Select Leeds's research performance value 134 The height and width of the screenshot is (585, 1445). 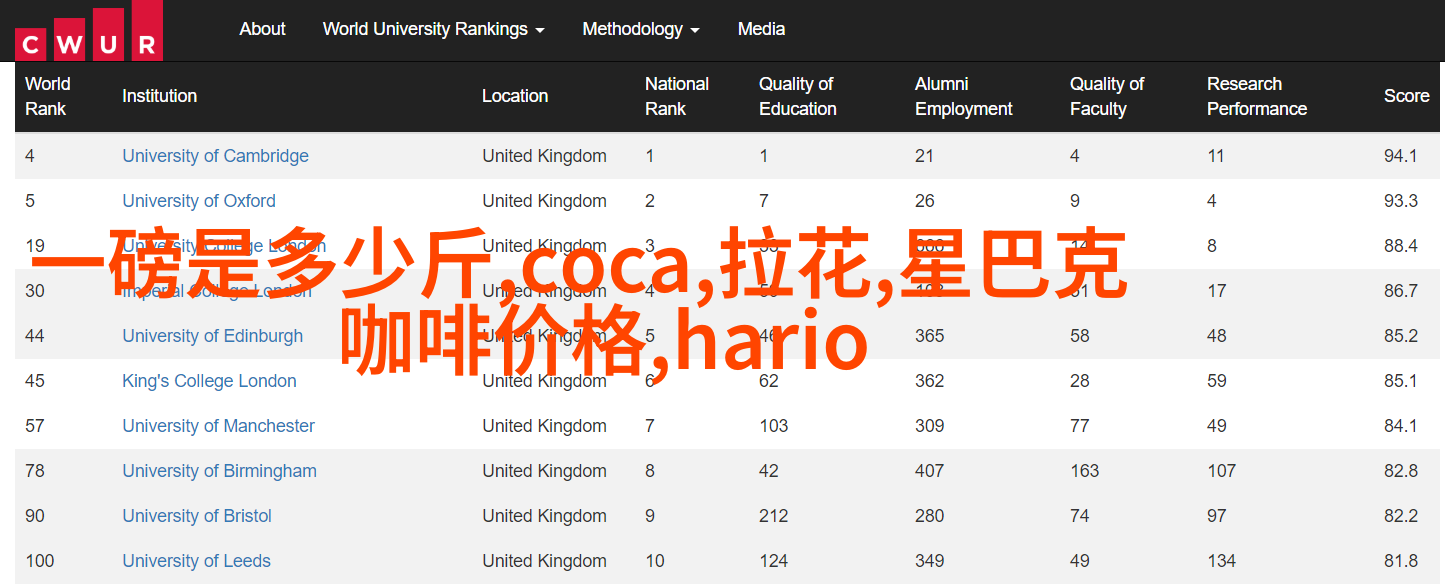1222,561
